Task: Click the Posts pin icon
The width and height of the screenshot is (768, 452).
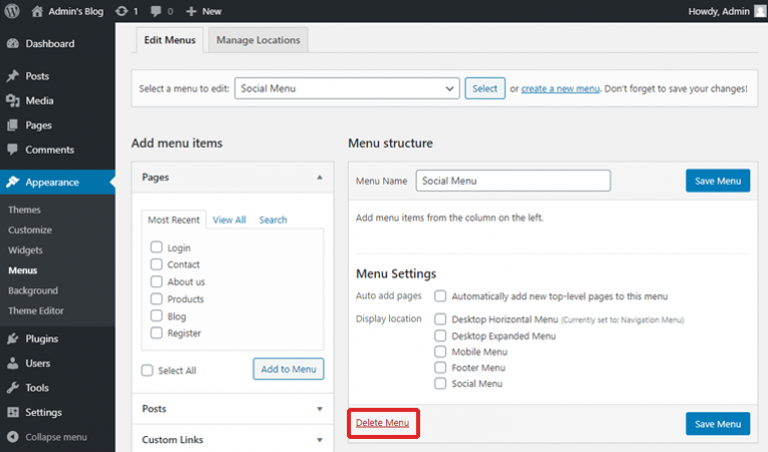Action: [x=12, y=76]
